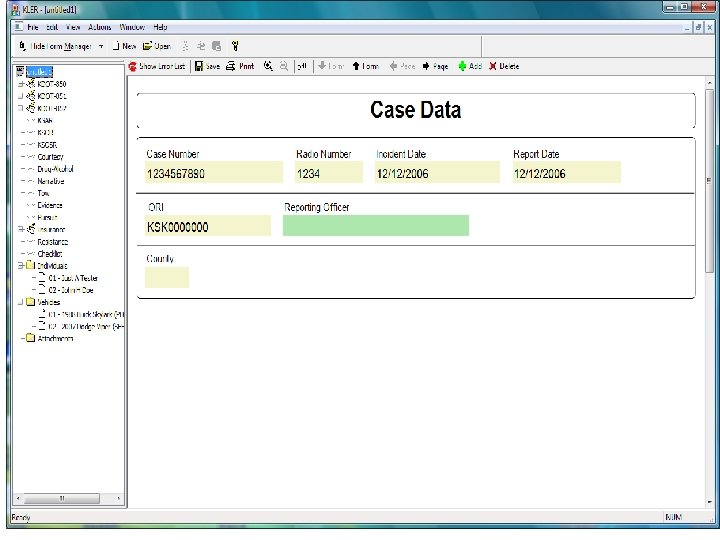Collapse the Vehicles folder node
The width and height of the screenshot is (720, 540).
(x=20, y=302)
